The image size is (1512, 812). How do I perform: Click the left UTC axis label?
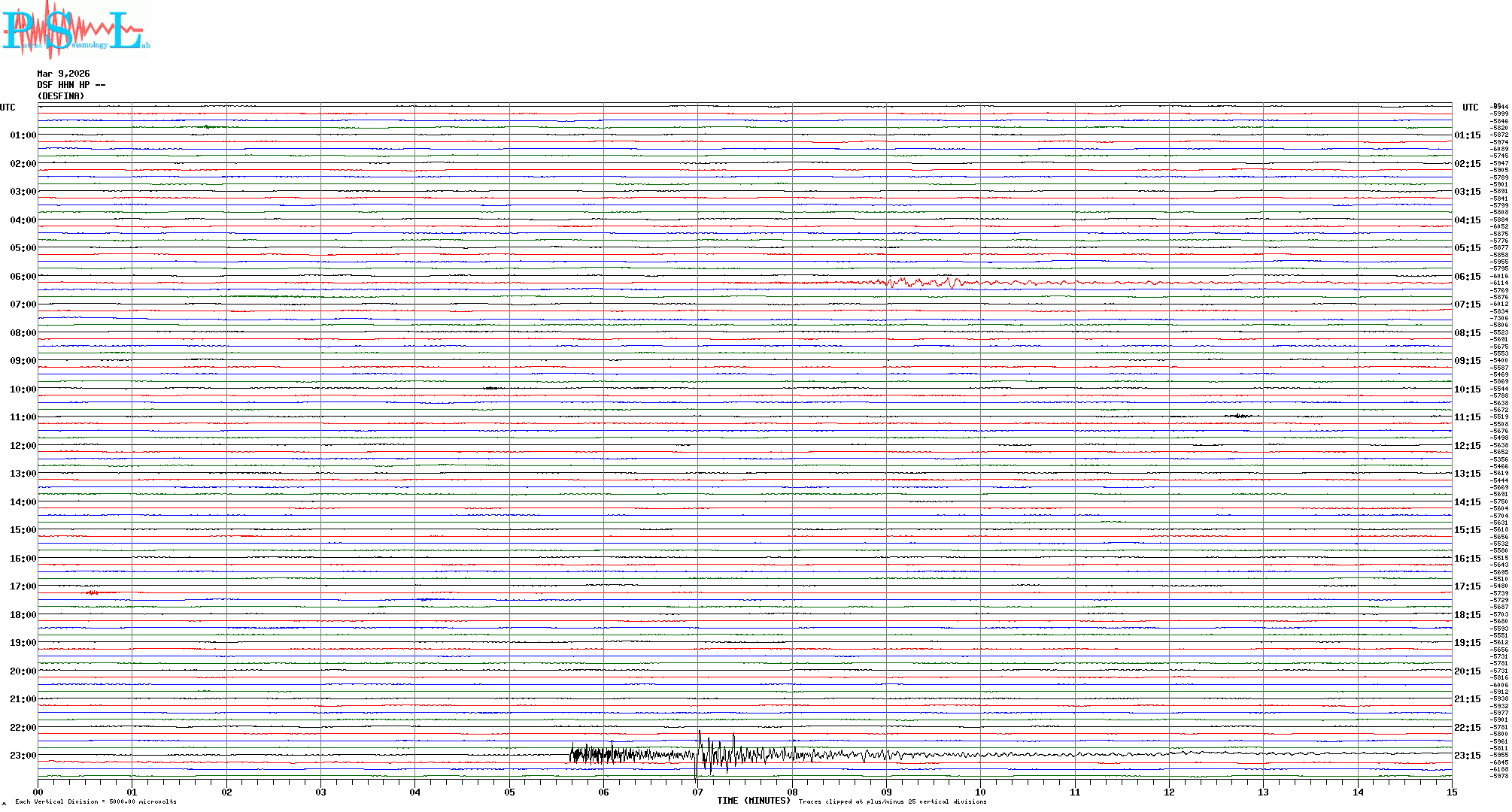tap(8, 108)
